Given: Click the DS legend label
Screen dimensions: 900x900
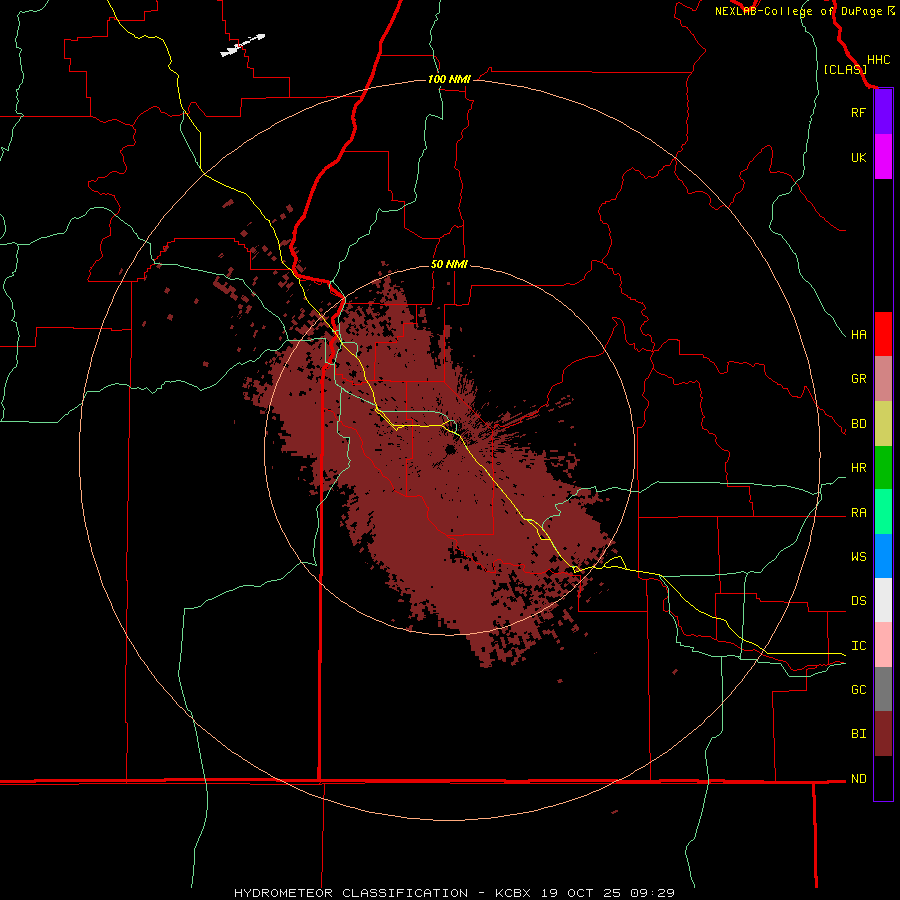Looking at the screenshot, I should tap(858, 601).
